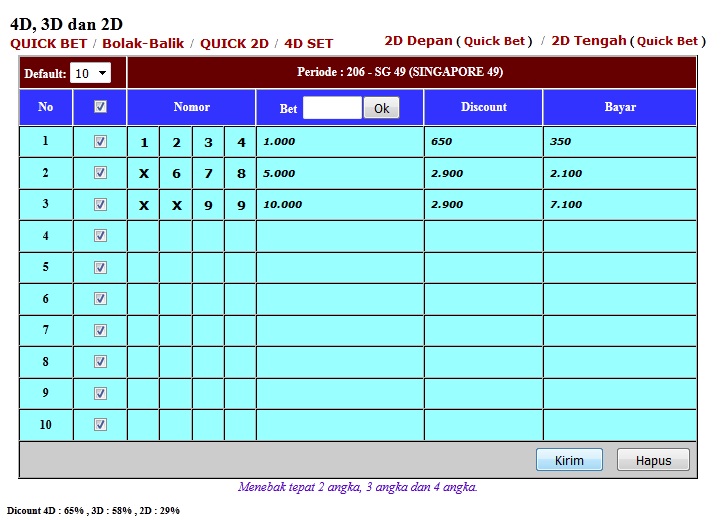
Task: Click the '4D, 3D dan 2D' heading
Action: (x=66, y=24)
